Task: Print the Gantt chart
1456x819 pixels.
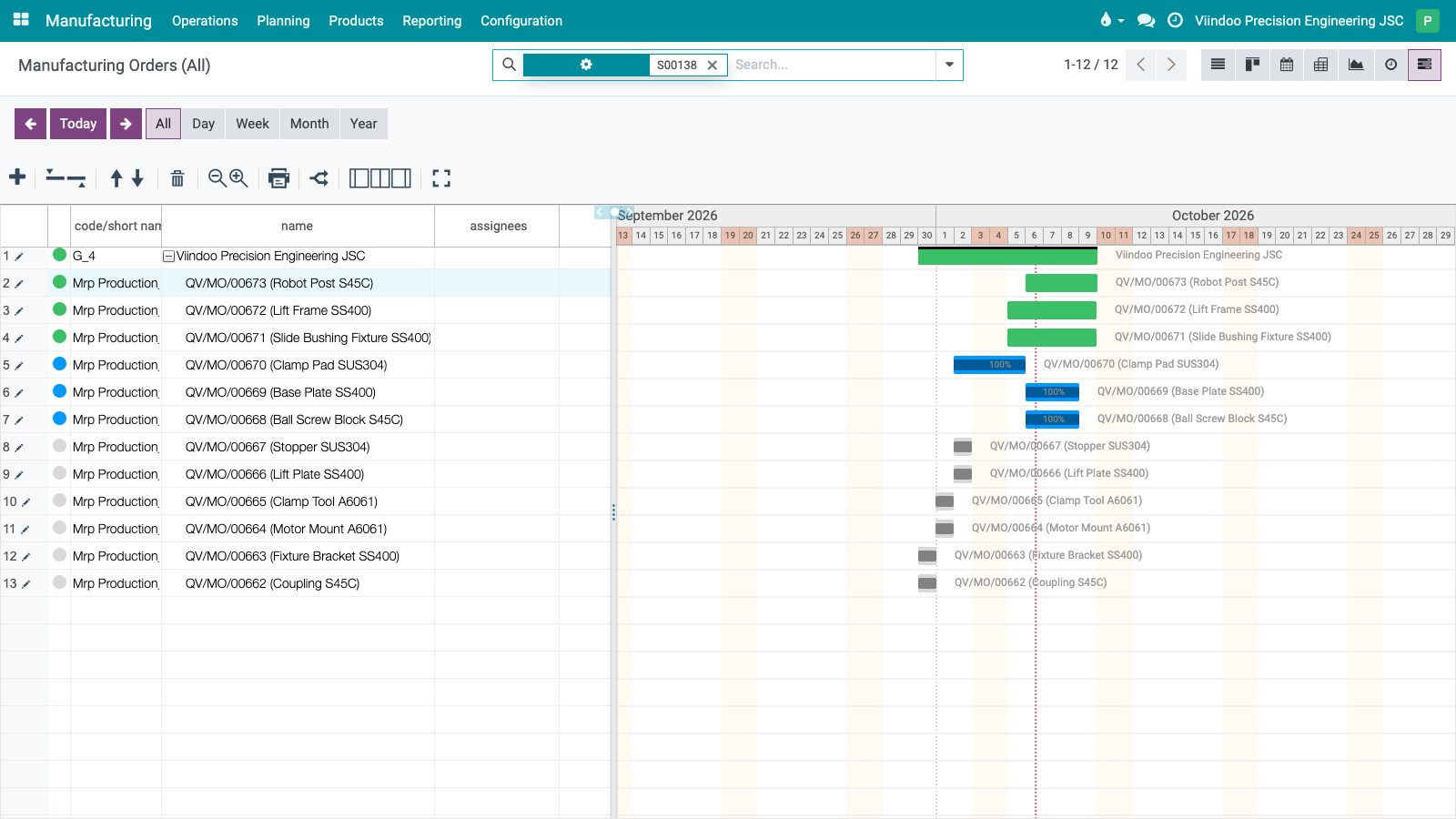Action: [x=279, y=178]
